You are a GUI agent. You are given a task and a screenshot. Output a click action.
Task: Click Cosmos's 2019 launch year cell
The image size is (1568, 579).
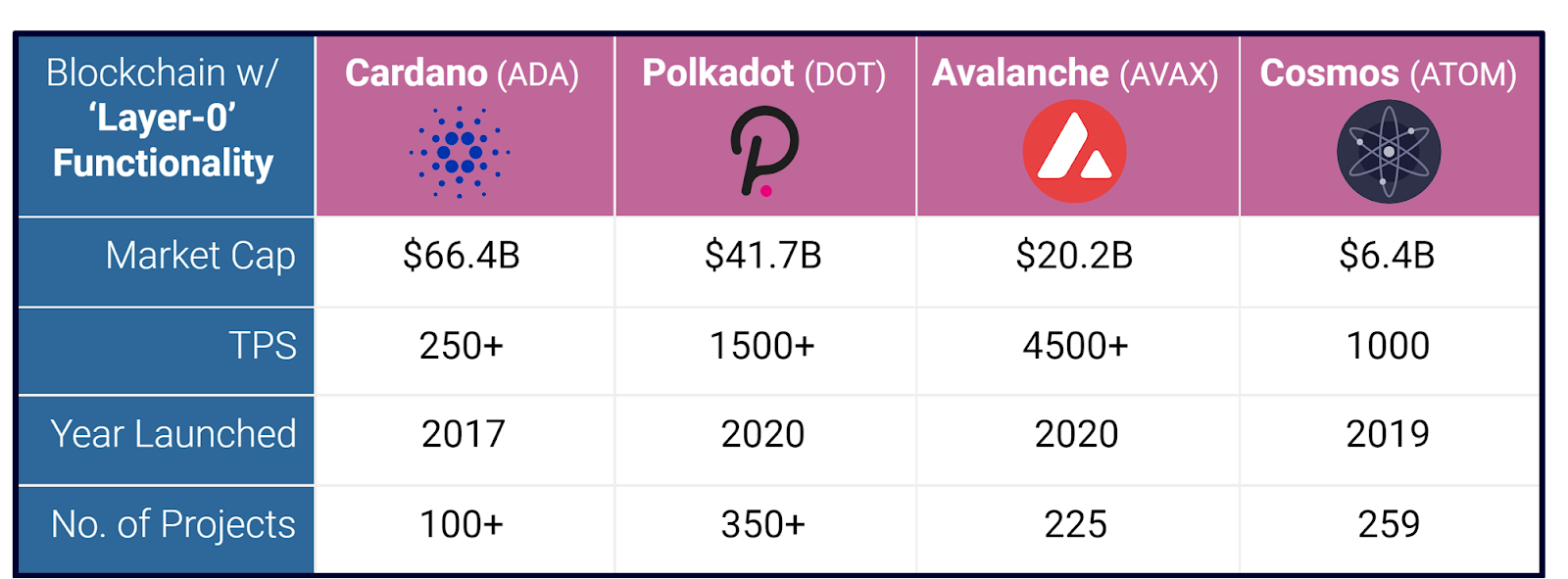1388,434
